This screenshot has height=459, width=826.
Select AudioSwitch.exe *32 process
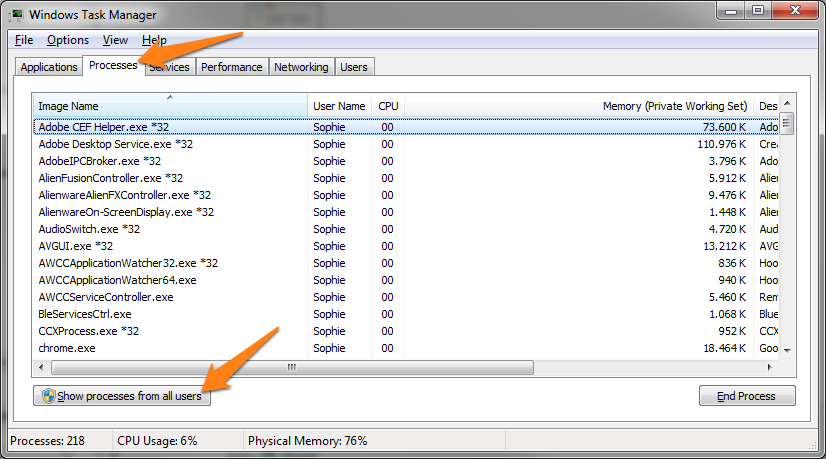pyautogui.click(x=407, y=229)
